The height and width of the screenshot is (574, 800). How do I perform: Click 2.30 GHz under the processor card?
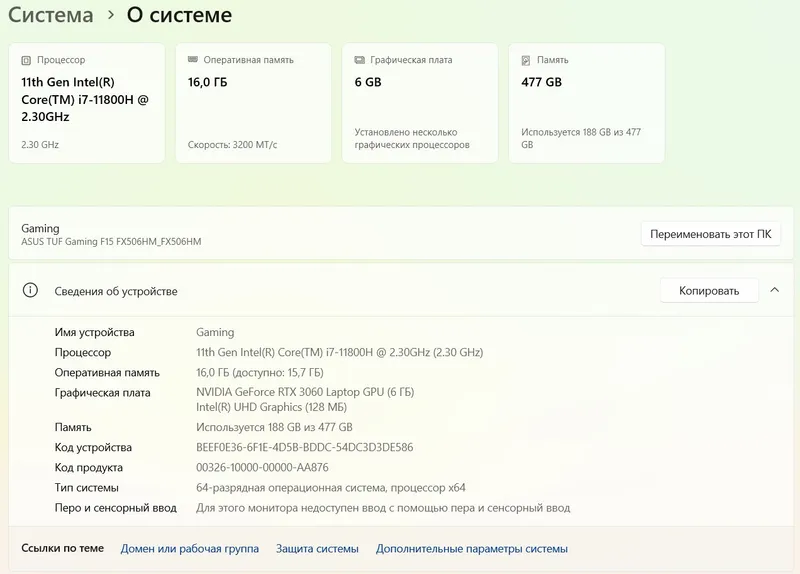40,144
